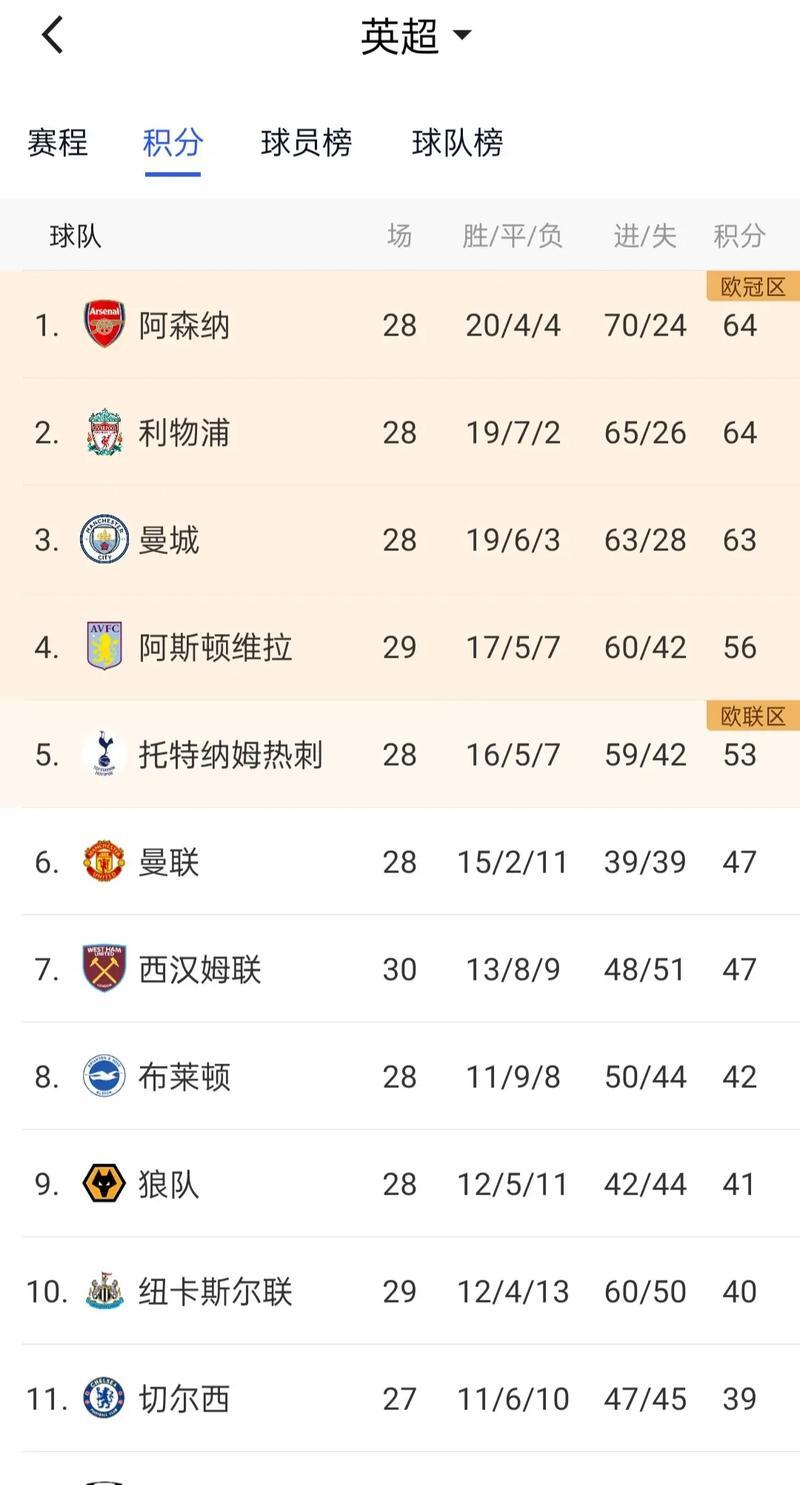Viewport: 800px width, 1485px height.
Task: Tap the 积分 column header
Action: [x=739, y=236]
